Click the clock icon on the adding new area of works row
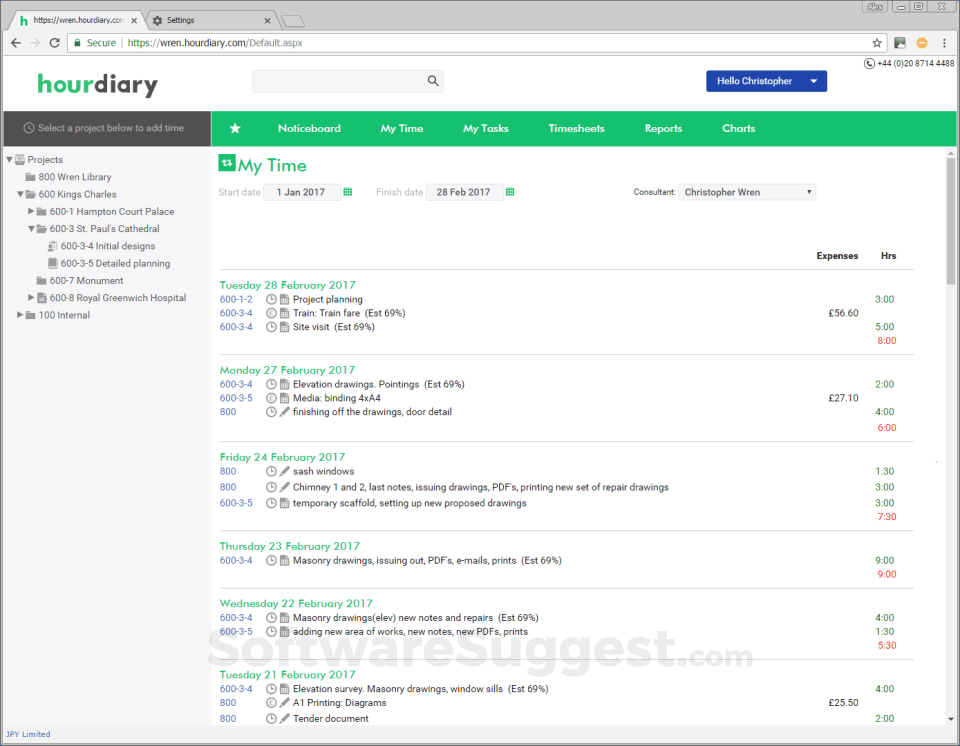Screen dimensions: 960x746 click(271, 631)
